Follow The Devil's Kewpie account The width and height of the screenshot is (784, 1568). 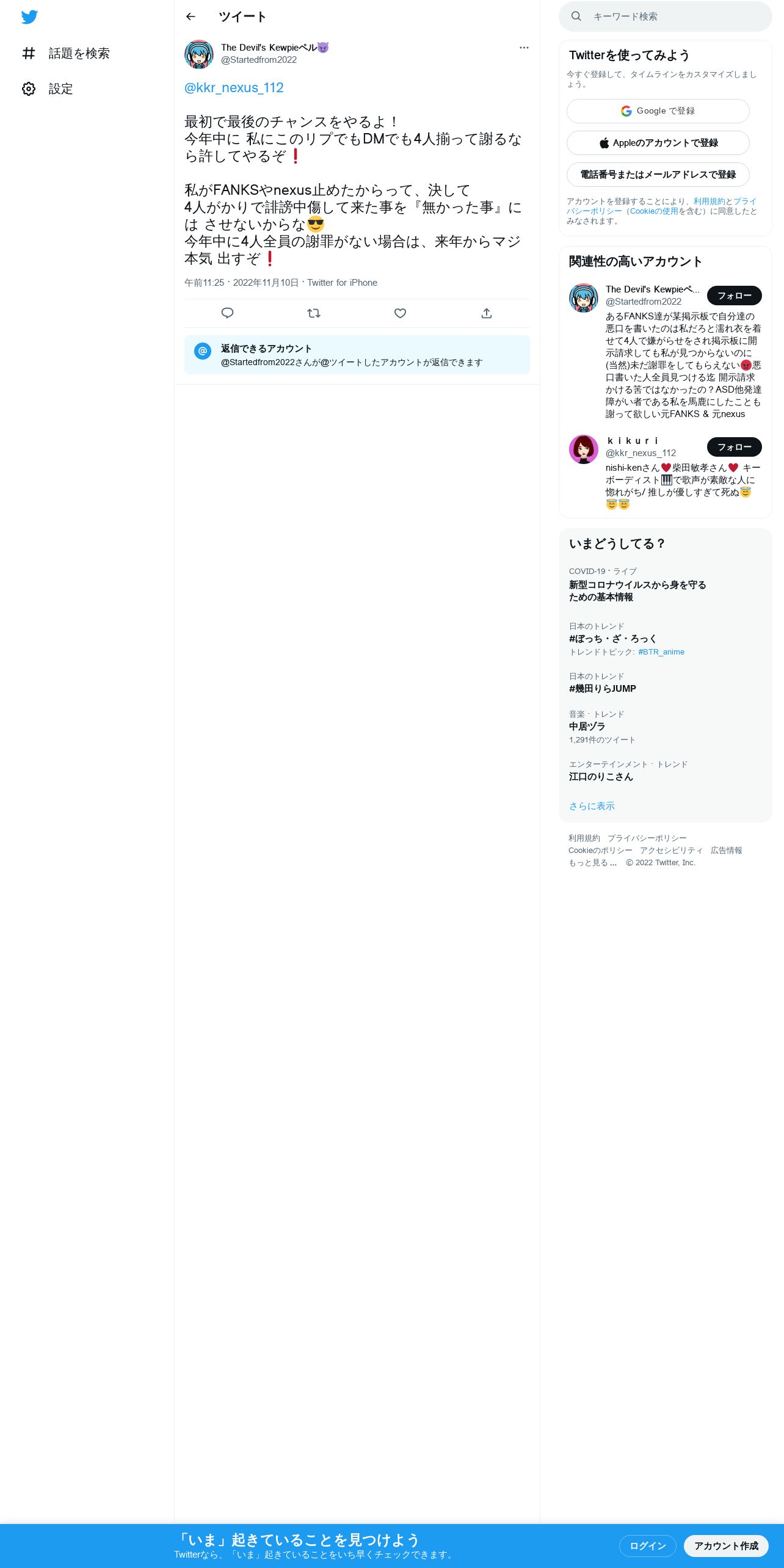(x=735, y=296)
